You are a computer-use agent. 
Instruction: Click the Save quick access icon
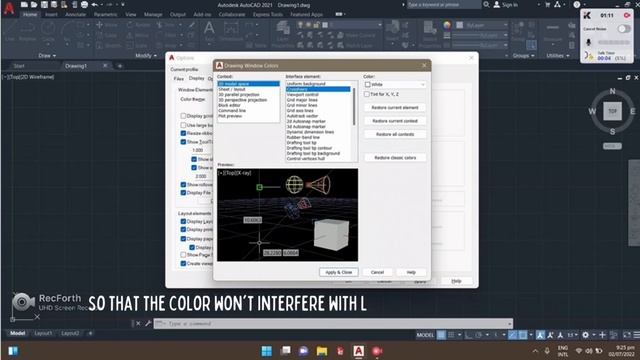tap(44, 4)
